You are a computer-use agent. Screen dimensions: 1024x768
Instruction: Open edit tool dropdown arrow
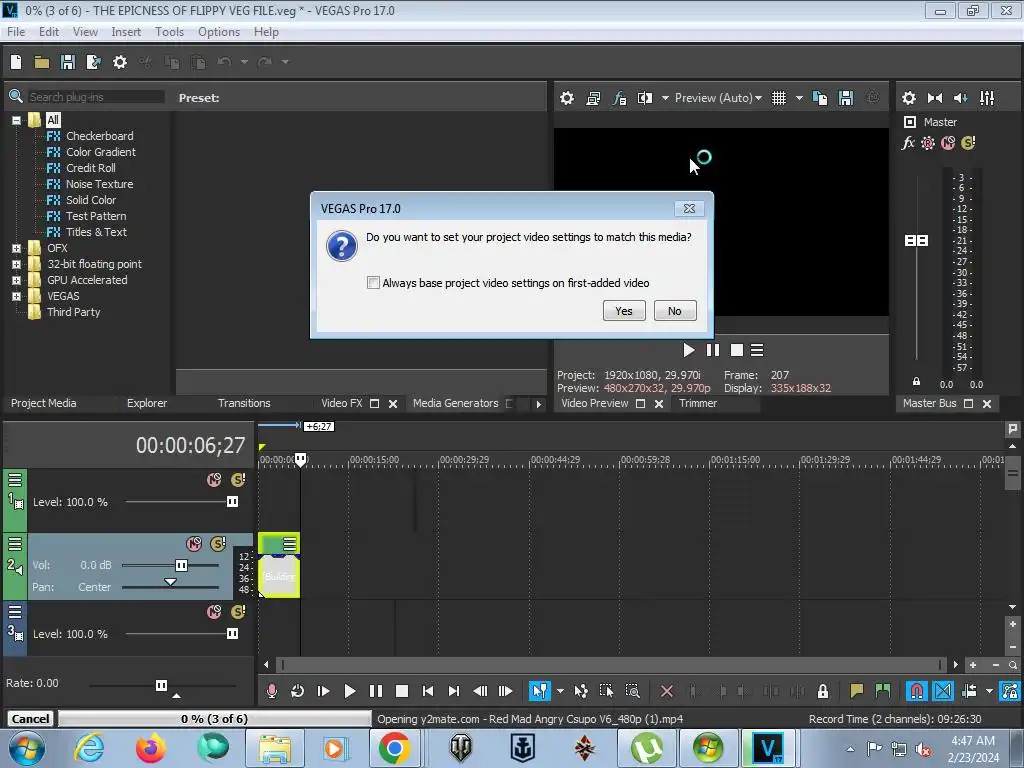pyautogui.click(x=560, y=691)
